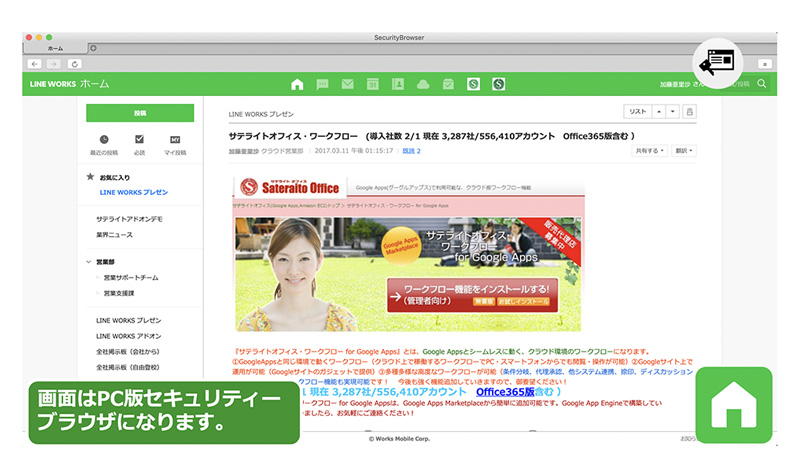Open the lighter green Sateraito S icon
Image resolution: width=800 pixels, height=460 pixels.
473,84
